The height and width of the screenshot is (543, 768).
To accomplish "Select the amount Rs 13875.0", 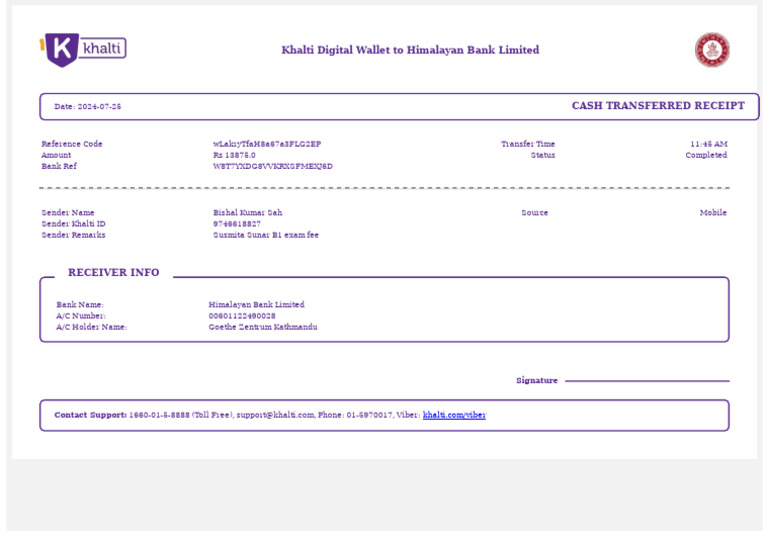I will coord(234,155).
